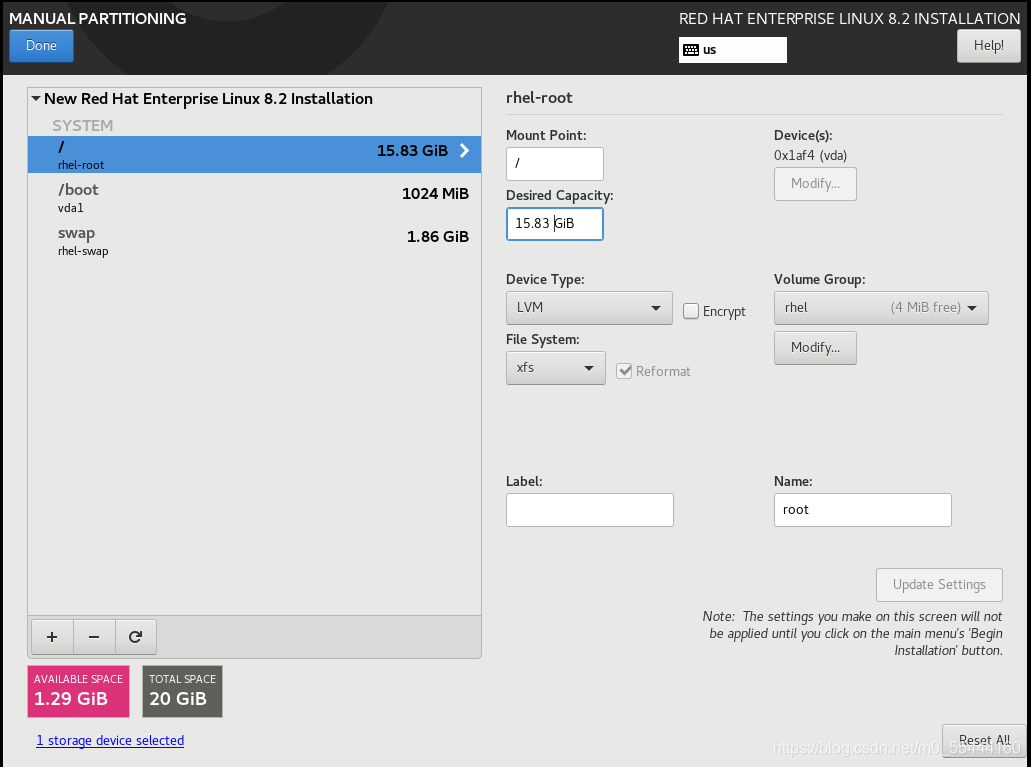
Task: Click the Label input field
Action: tap(590, 510)
